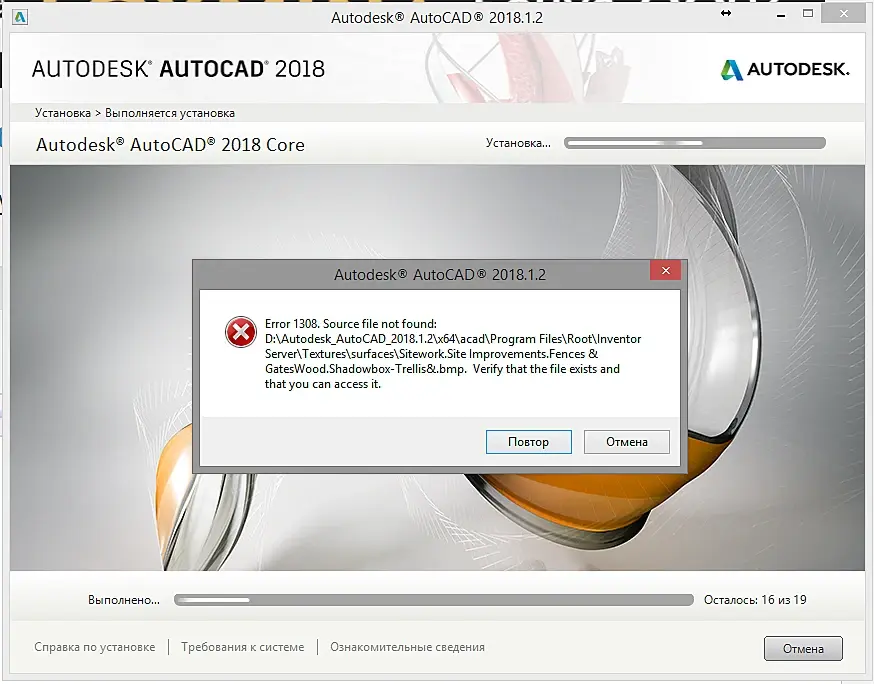Click 'Осталось: 16 из 19' text
The image size is (874, 684).
pos(755,600)
